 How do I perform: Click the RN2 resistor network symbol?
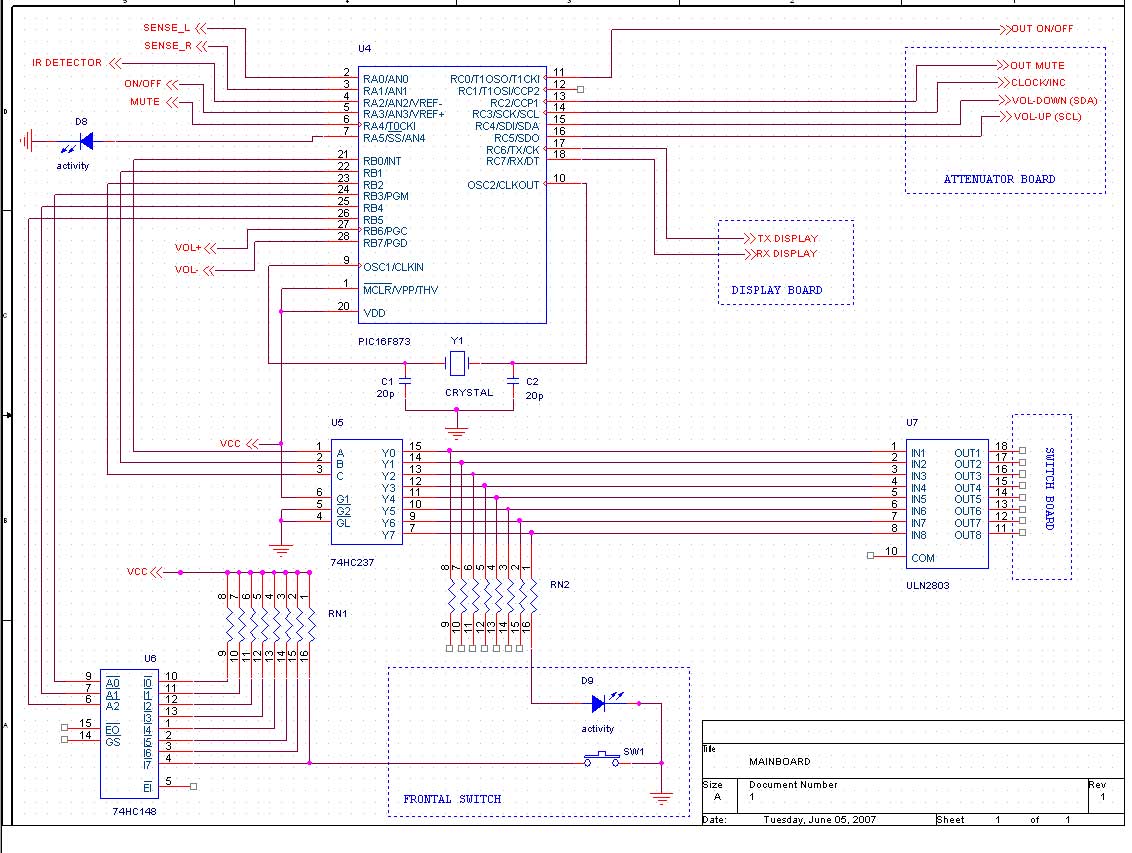coord(491,598)
